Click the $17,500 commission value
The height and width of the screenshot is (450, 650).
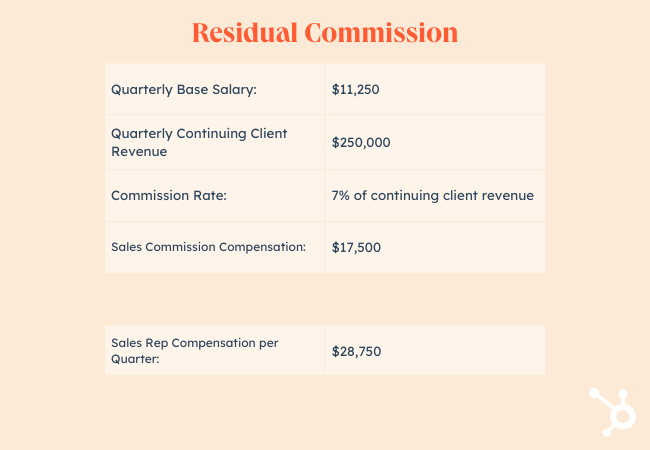click(x=356, y=247)
